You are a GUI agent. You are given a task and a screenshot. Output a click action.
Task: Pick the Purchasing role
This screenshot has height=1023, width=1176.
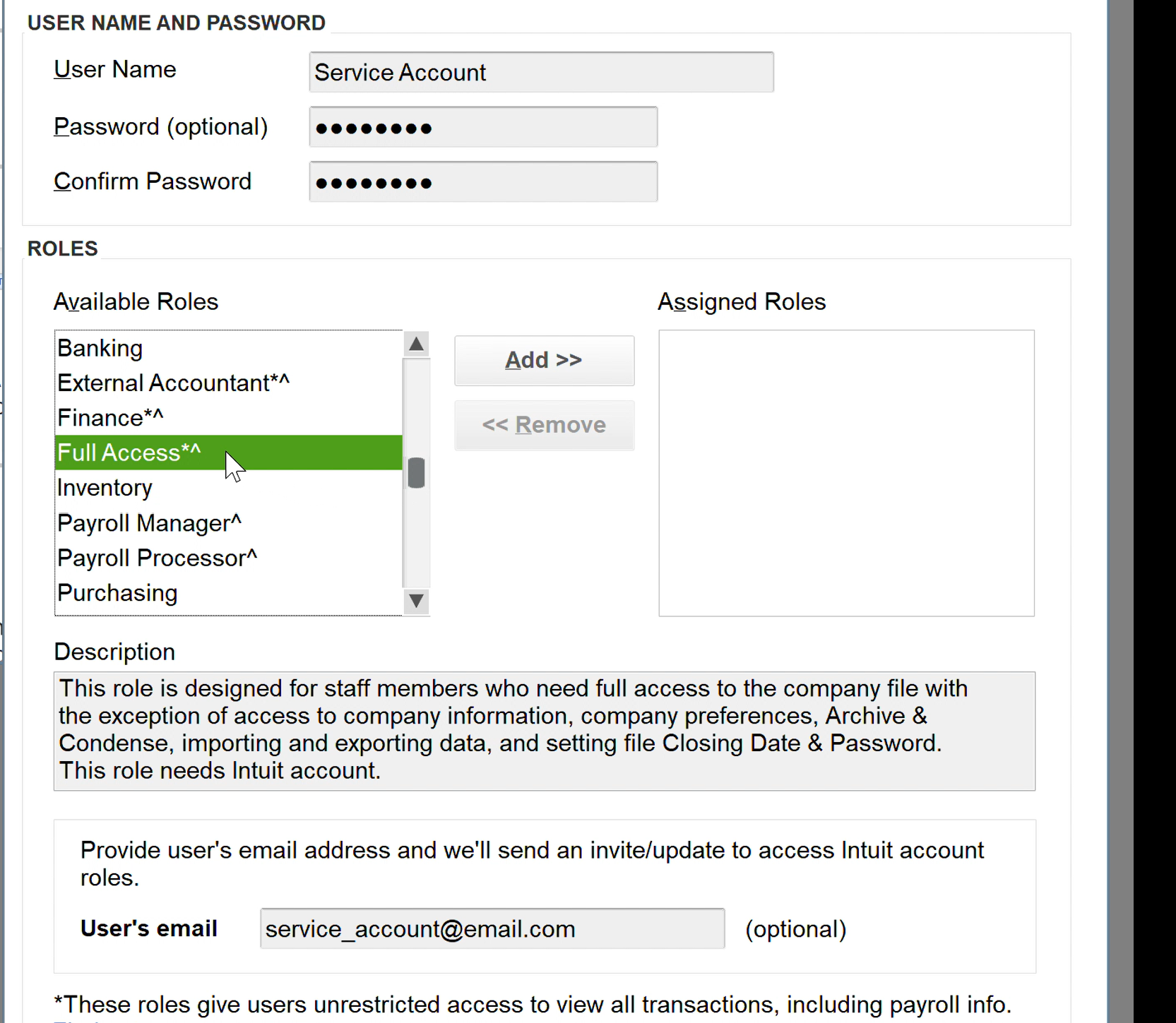point(117,593)
